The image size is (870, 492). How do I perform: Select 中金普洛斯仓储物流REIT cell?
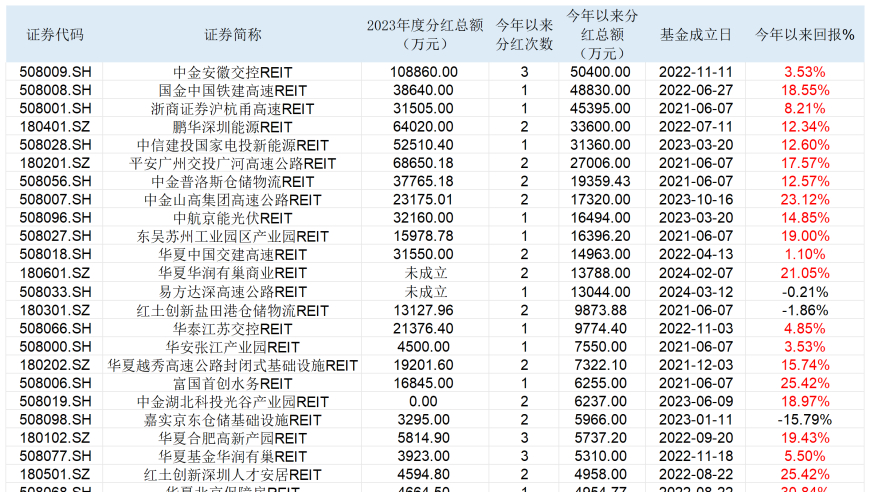232,182
